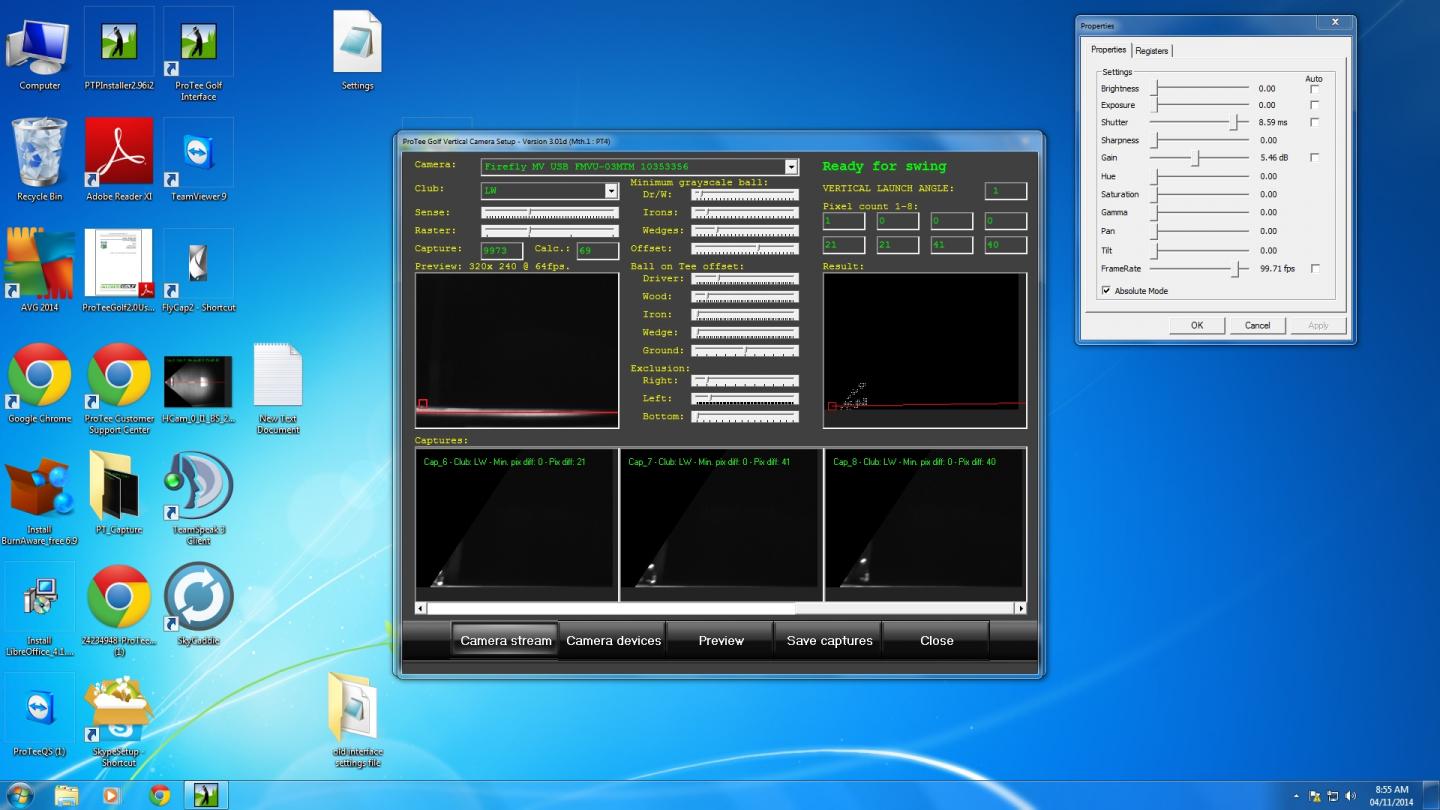Screen dimensions: 1440x810
Task: Enable Auto for Brightness in Properties
Action: pyautogui.click(x=1314, y=89)
